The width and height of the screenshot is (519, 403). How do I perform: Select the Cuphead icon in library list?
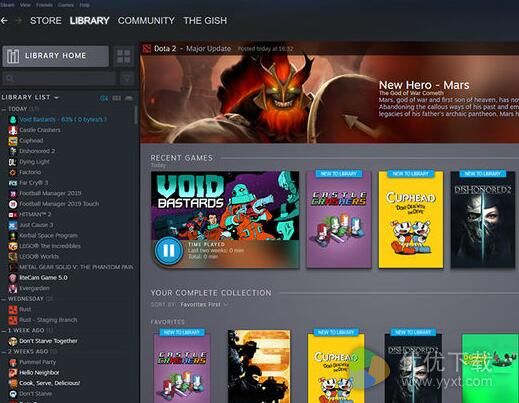pos(13,141)
